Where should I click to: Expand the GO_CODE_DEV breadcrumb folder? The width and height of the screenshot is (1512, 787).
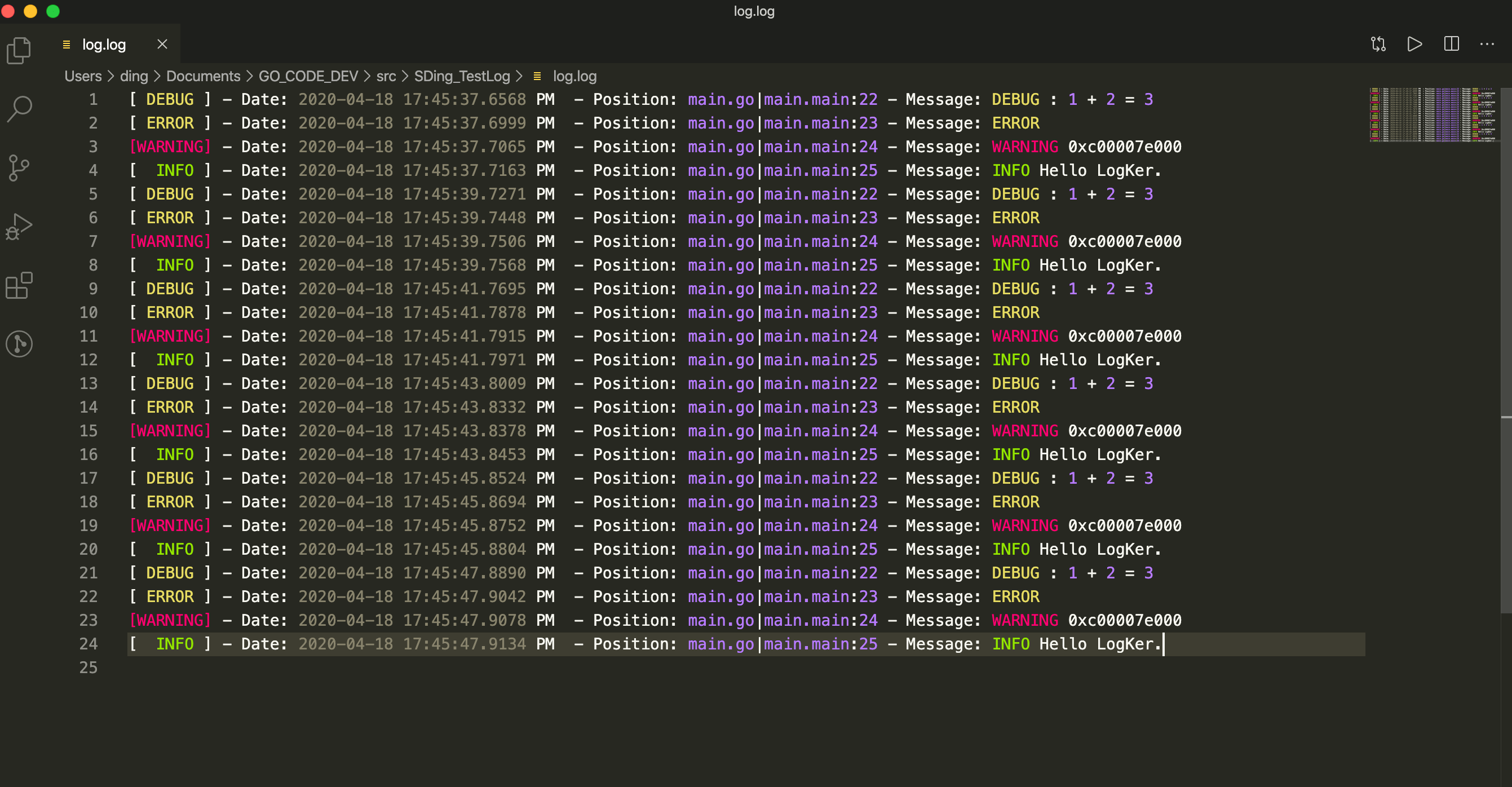tap(308, 76)
